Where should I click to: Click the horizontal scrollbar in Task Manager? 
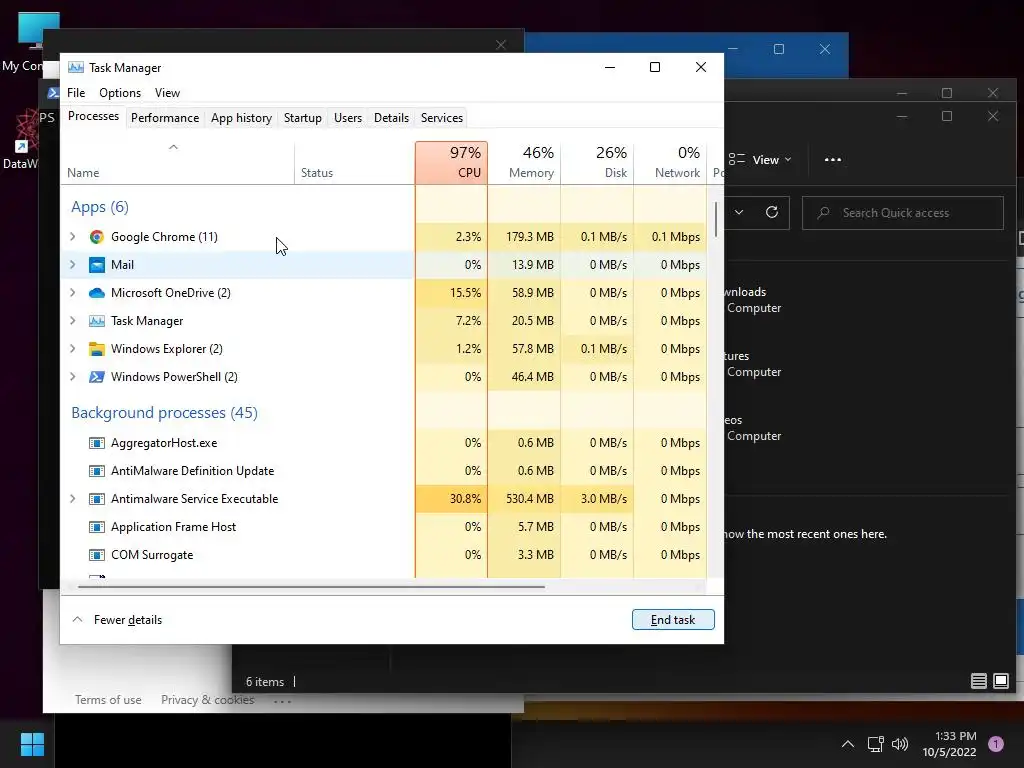click(x=312, y=586)
